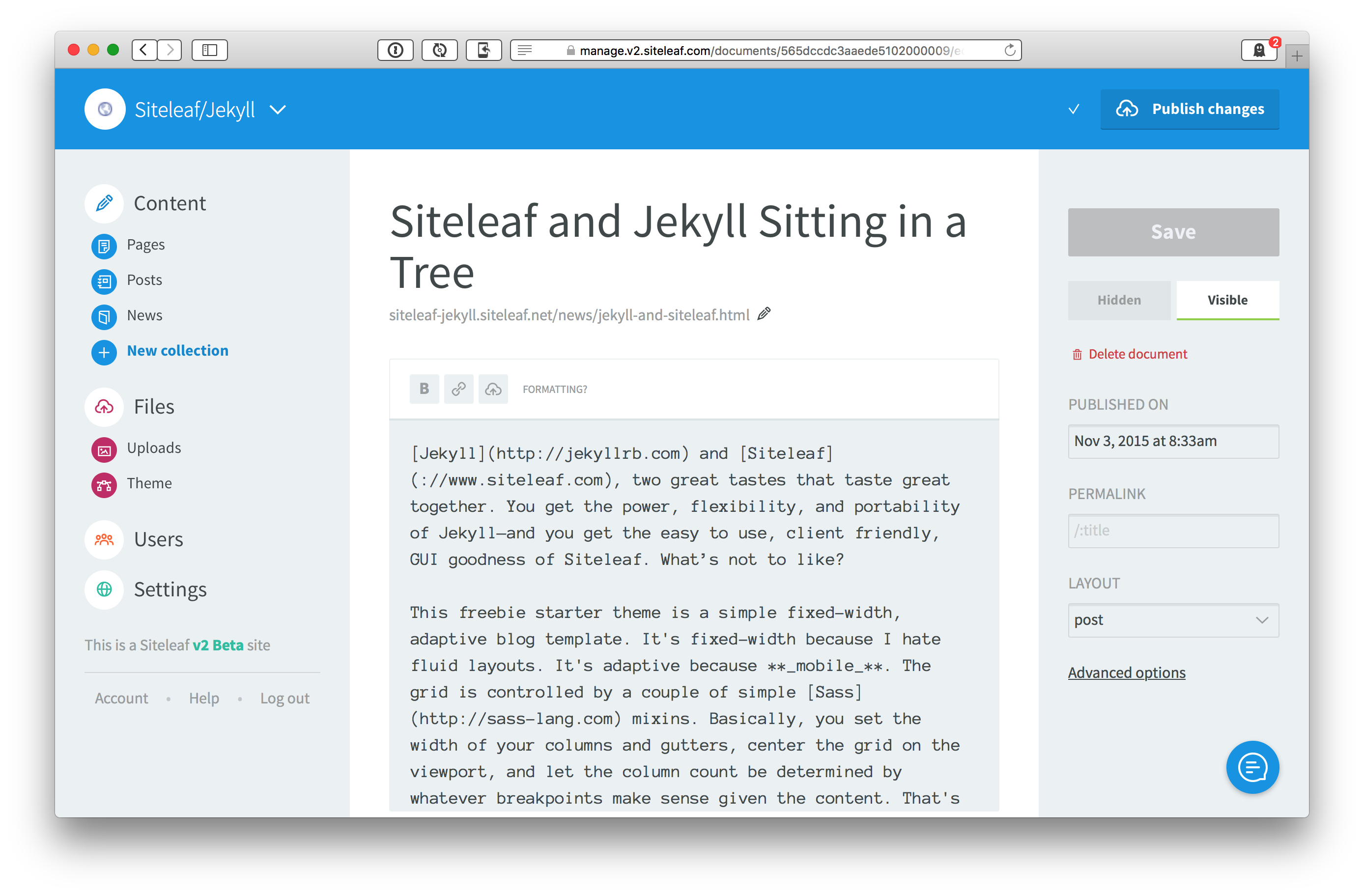Click the Content edit pencil icon
This screenshot has width=1364, height=896.
104,202
